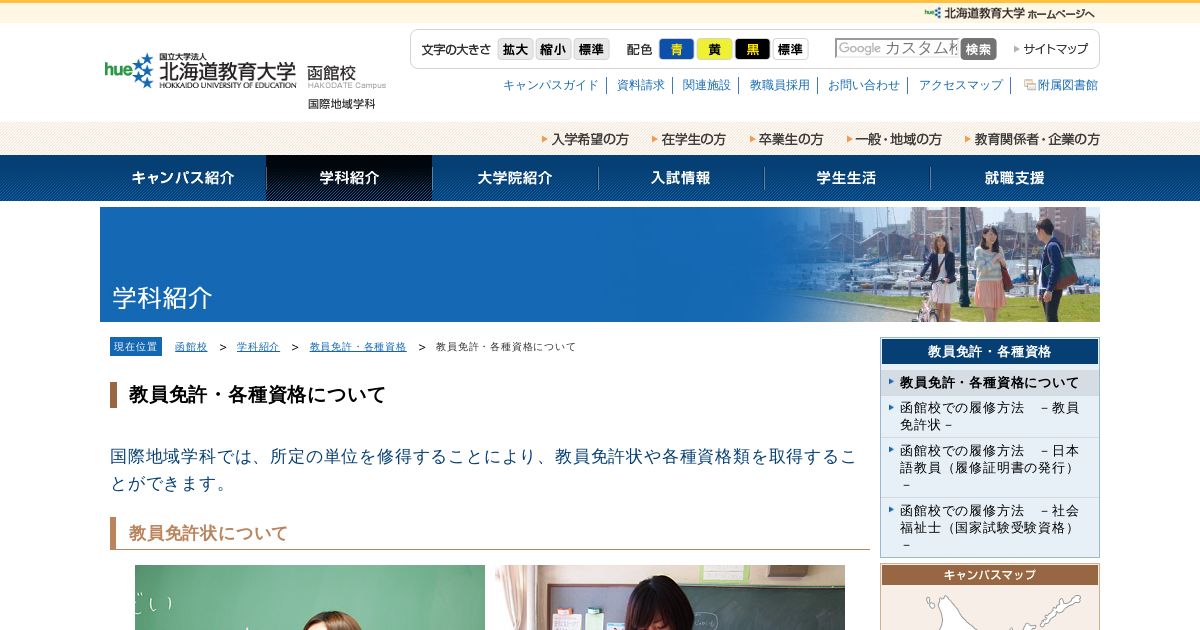Go to 入学希望の方 section
Screen dimensions: 1200x630
tap(585, 139)
